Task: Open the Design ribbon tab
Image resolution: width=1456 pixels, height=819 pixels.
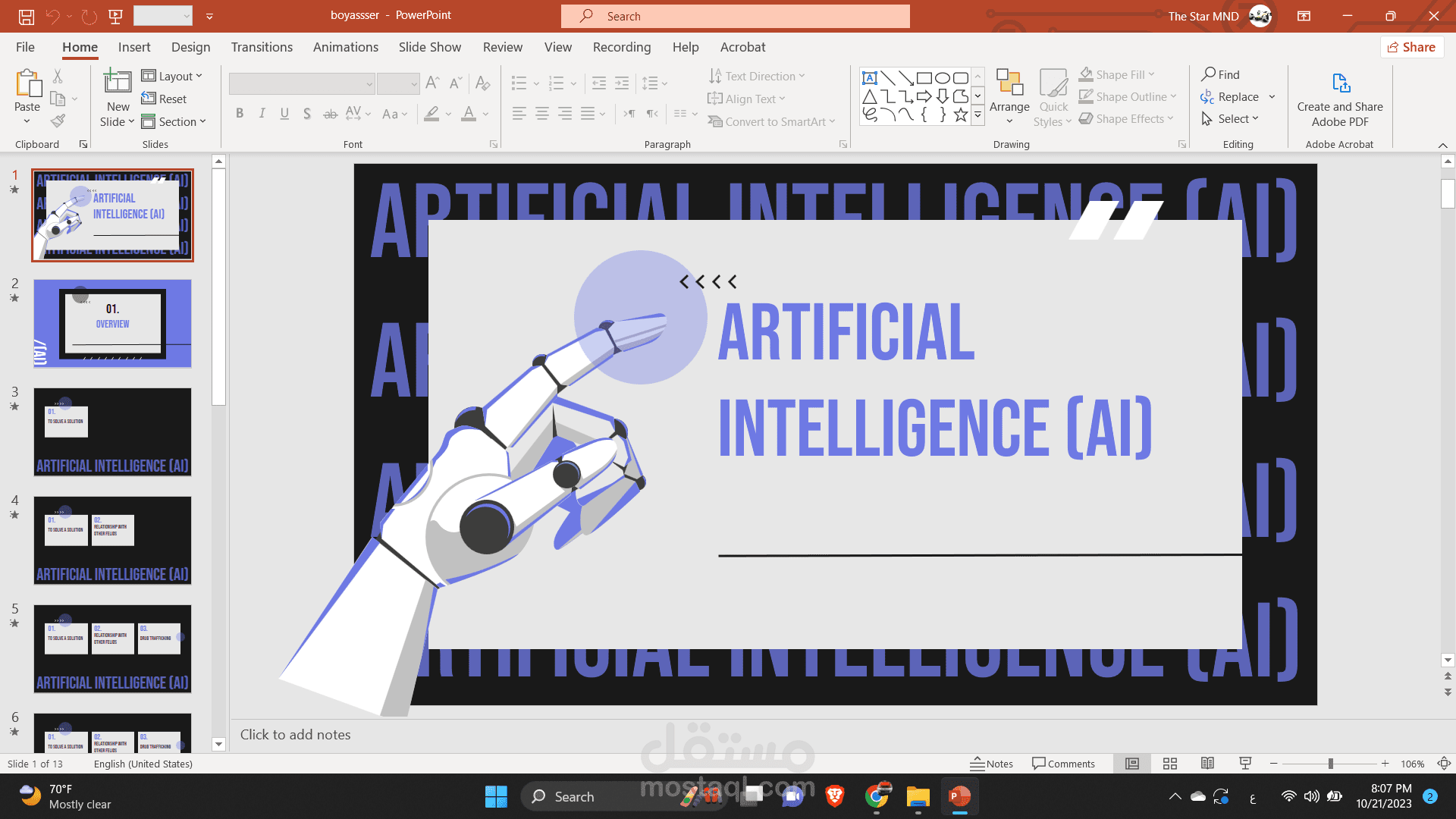Action: (190, 47)
